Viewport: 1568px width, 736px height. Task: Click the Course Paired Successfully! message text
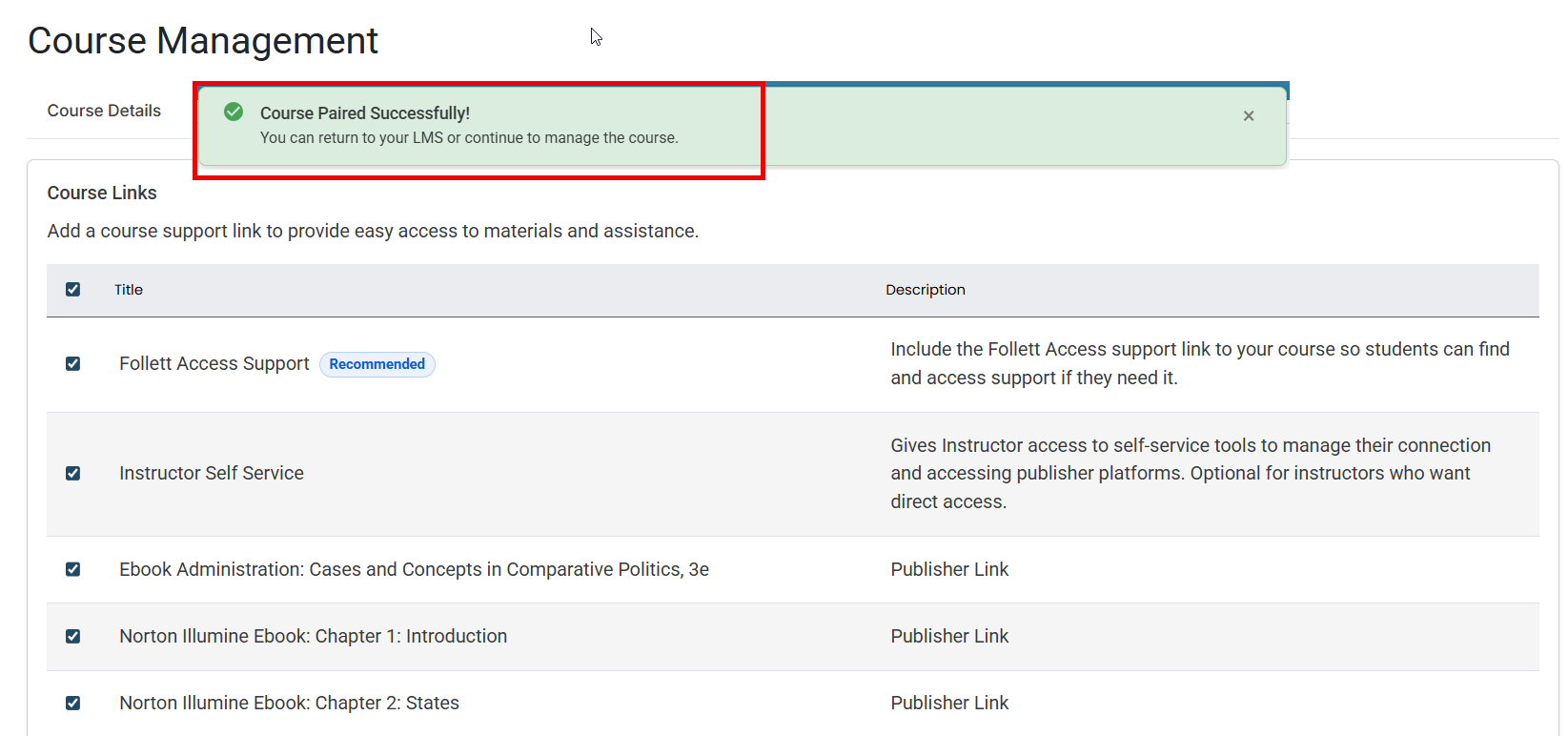pos(365,113)
